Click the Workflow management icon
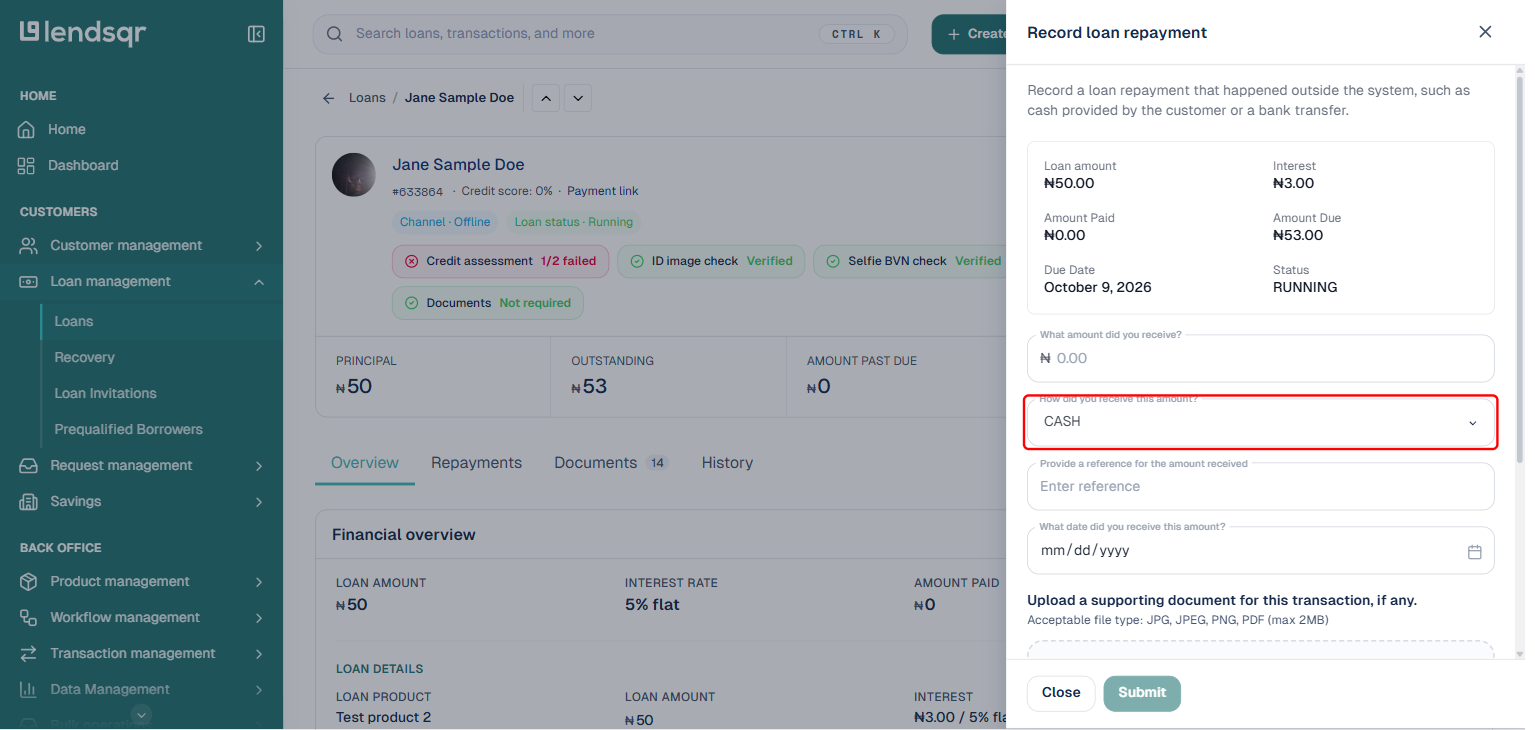The width and height of the screenshot is (1535, 730). pyautogui.click(x=28, y=617)
